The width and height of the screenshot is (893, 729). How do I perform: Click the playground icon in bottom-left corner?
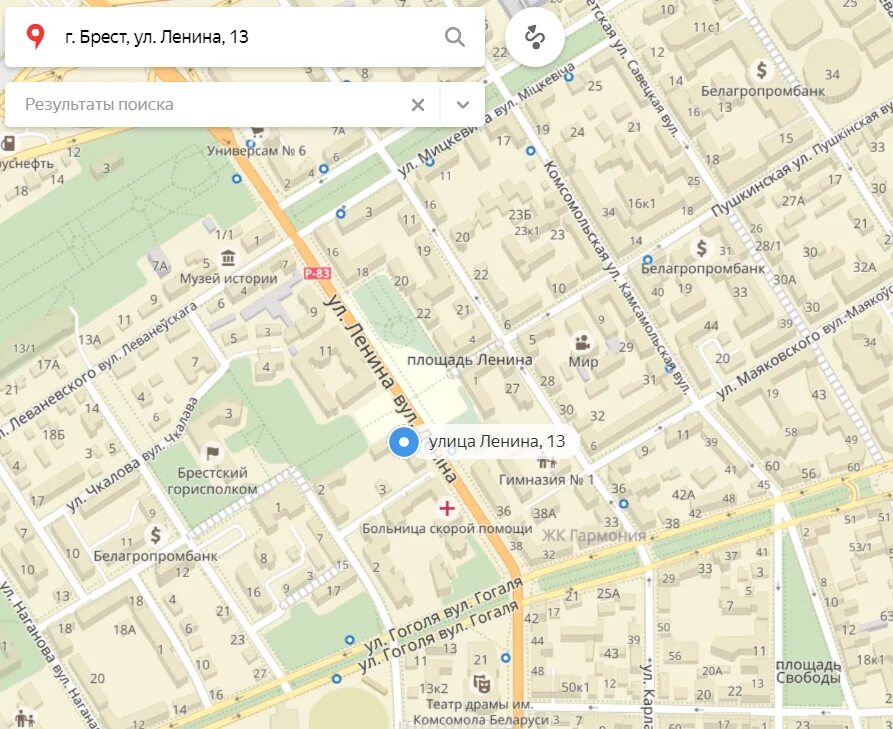pyautogui.click(x=24, y=719)
